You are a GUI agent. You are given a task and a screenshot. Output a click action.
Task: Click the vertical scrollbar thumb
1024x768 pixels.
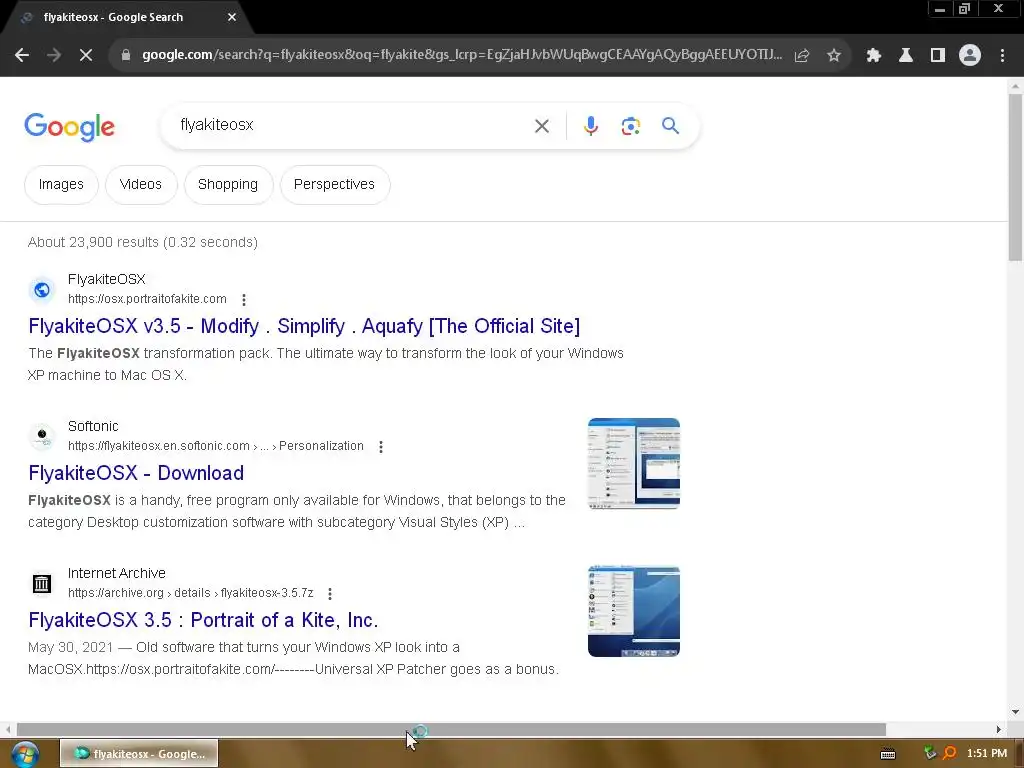[x=1015, y=178]
